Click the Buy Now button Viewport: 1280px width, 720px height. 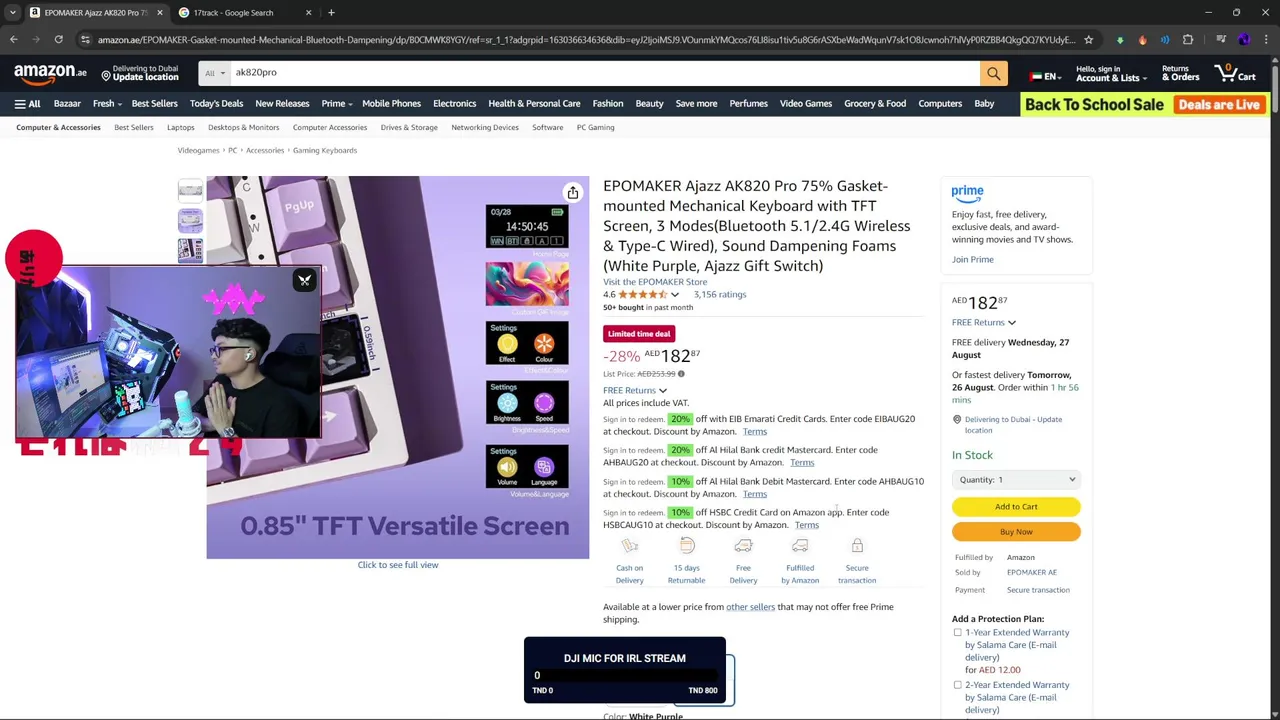(x=1016, y=532)
